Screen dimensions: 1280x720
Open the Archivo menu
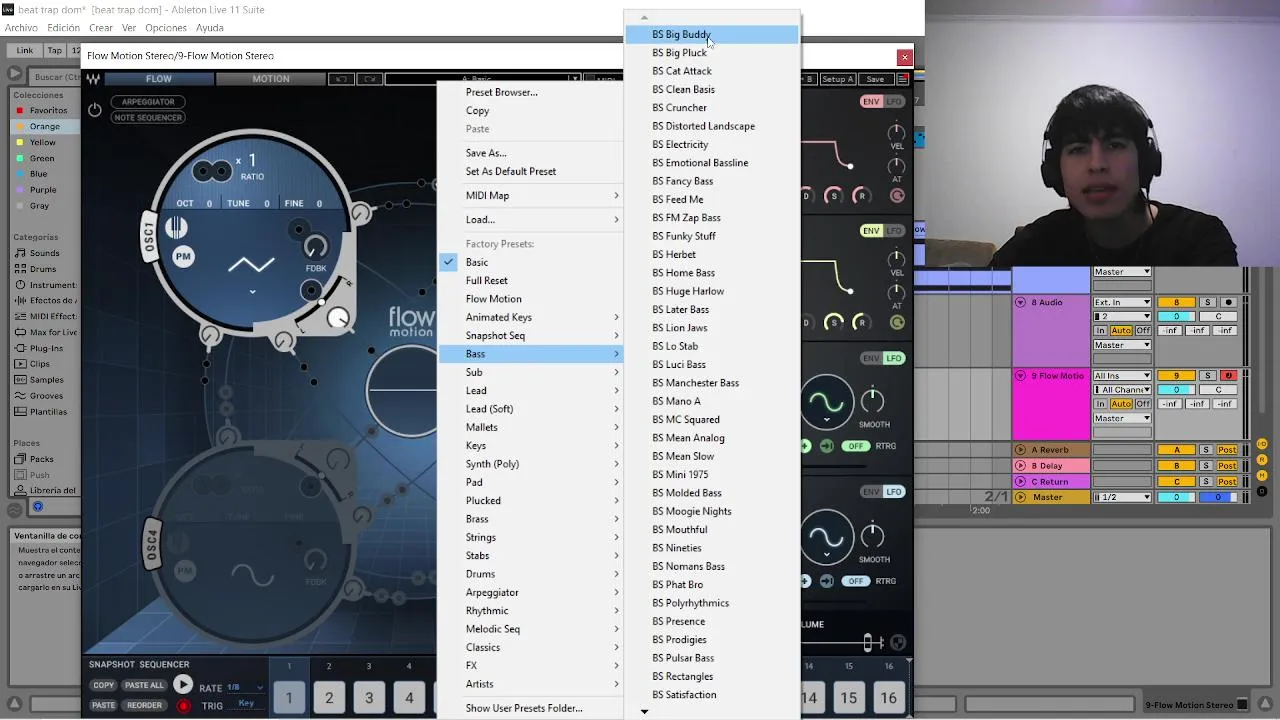21,28
